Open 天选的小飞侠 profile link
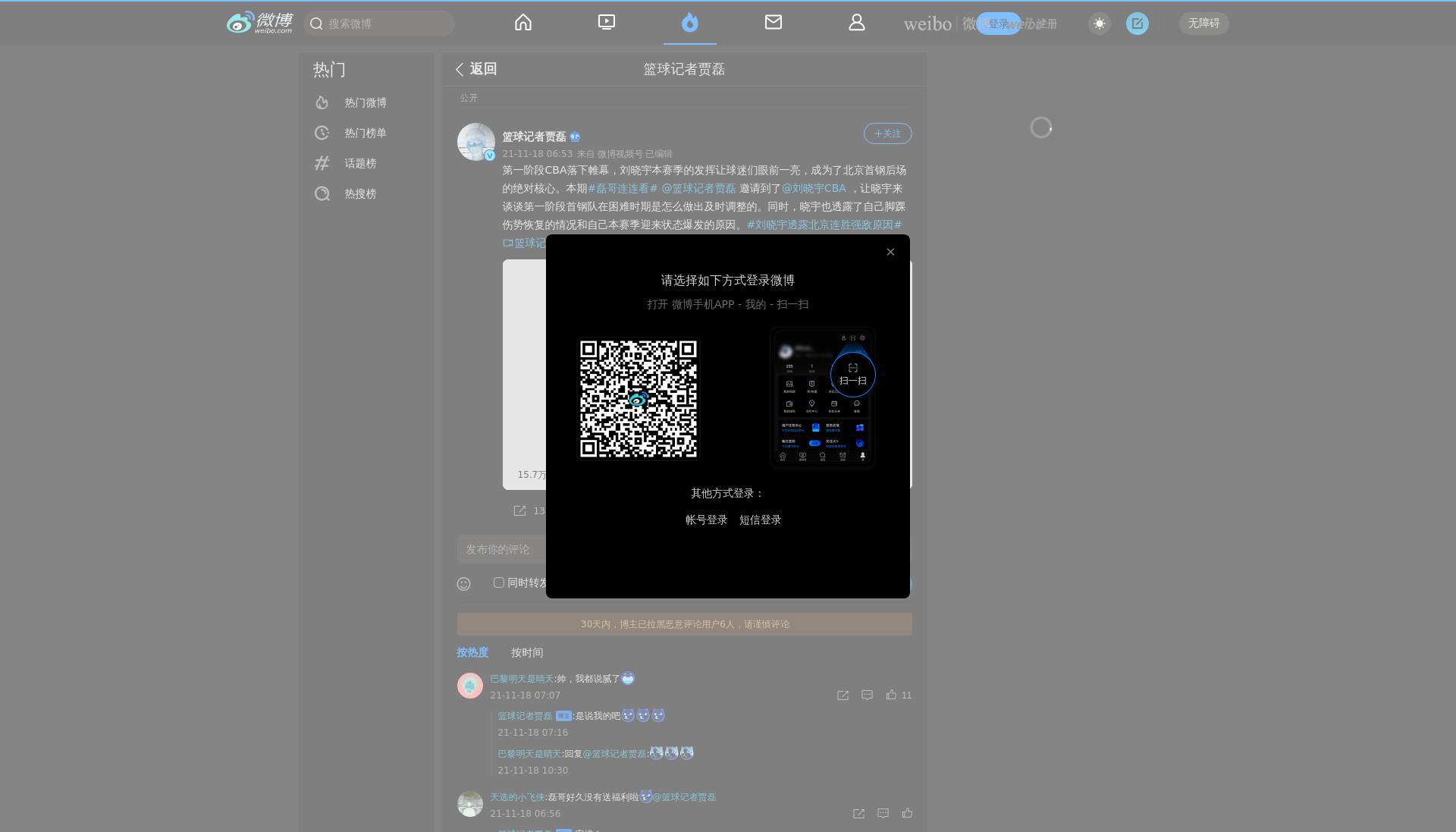 (x=517, y=797)
